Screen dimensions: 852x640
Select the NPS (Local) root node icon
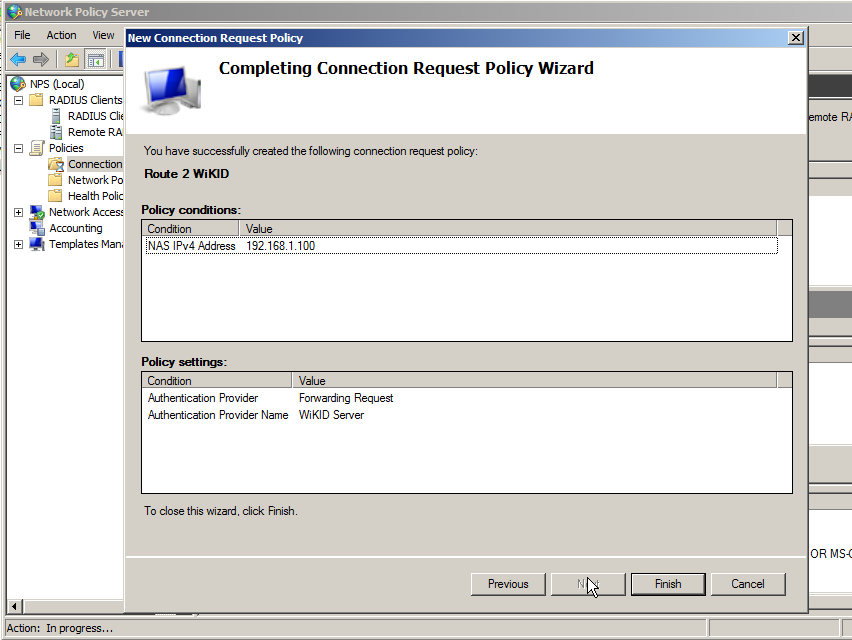[19, 84]
